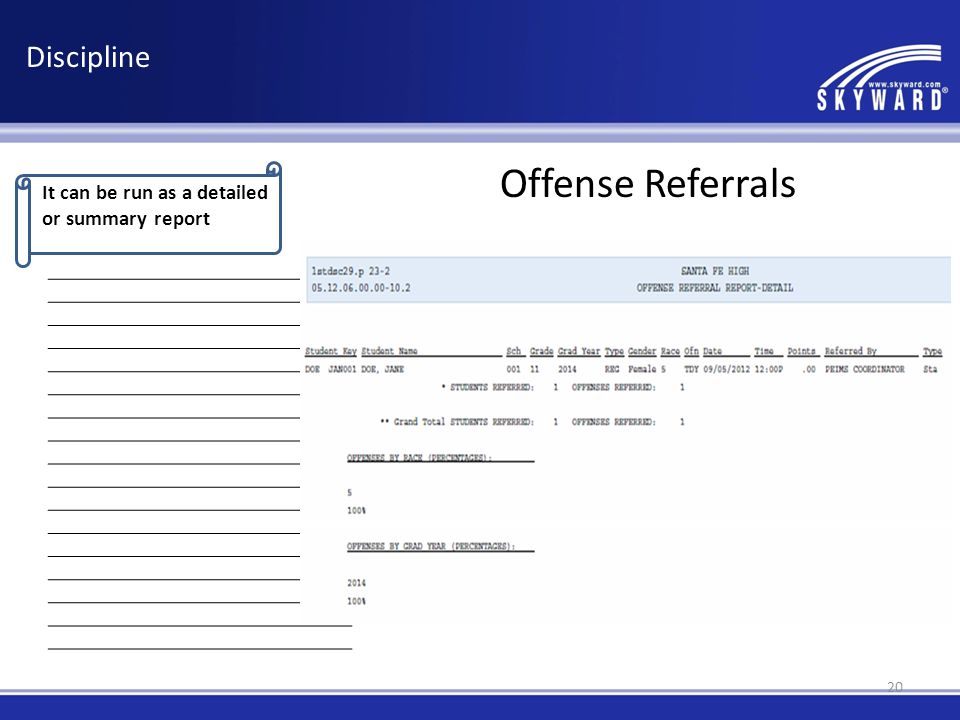This screenshot has width=960, height=720.
Task: Click the Ofn column header
Action: [691, 351]
